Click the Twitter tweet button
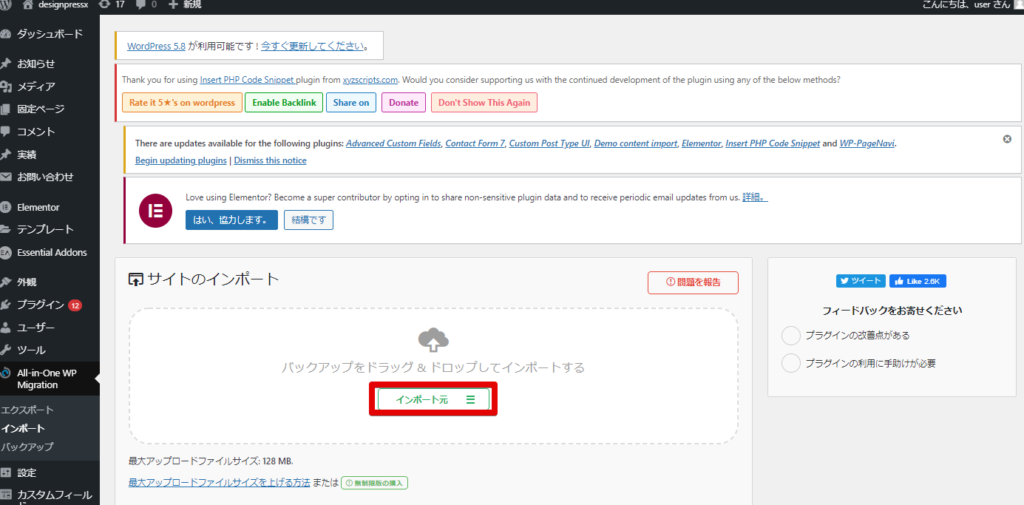The height and width of the screenshot is (505, 1024). [x=859, y=281]
